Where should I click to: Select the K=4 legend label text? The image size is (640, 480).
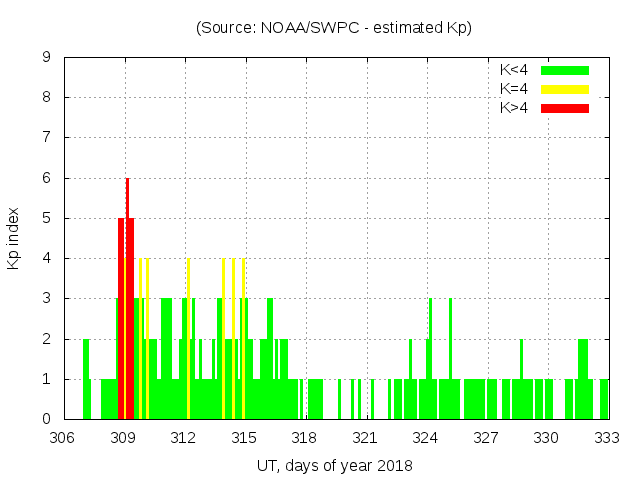pos(514,89)
